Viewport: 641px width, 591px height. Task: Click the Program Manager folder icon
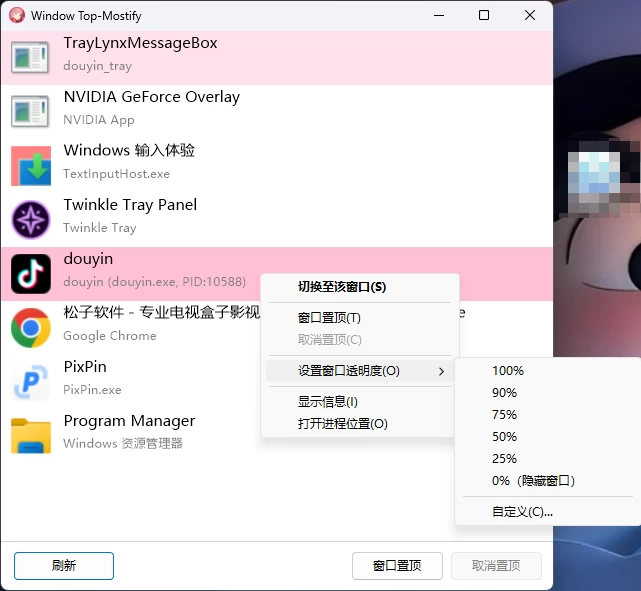click(31, 436)
